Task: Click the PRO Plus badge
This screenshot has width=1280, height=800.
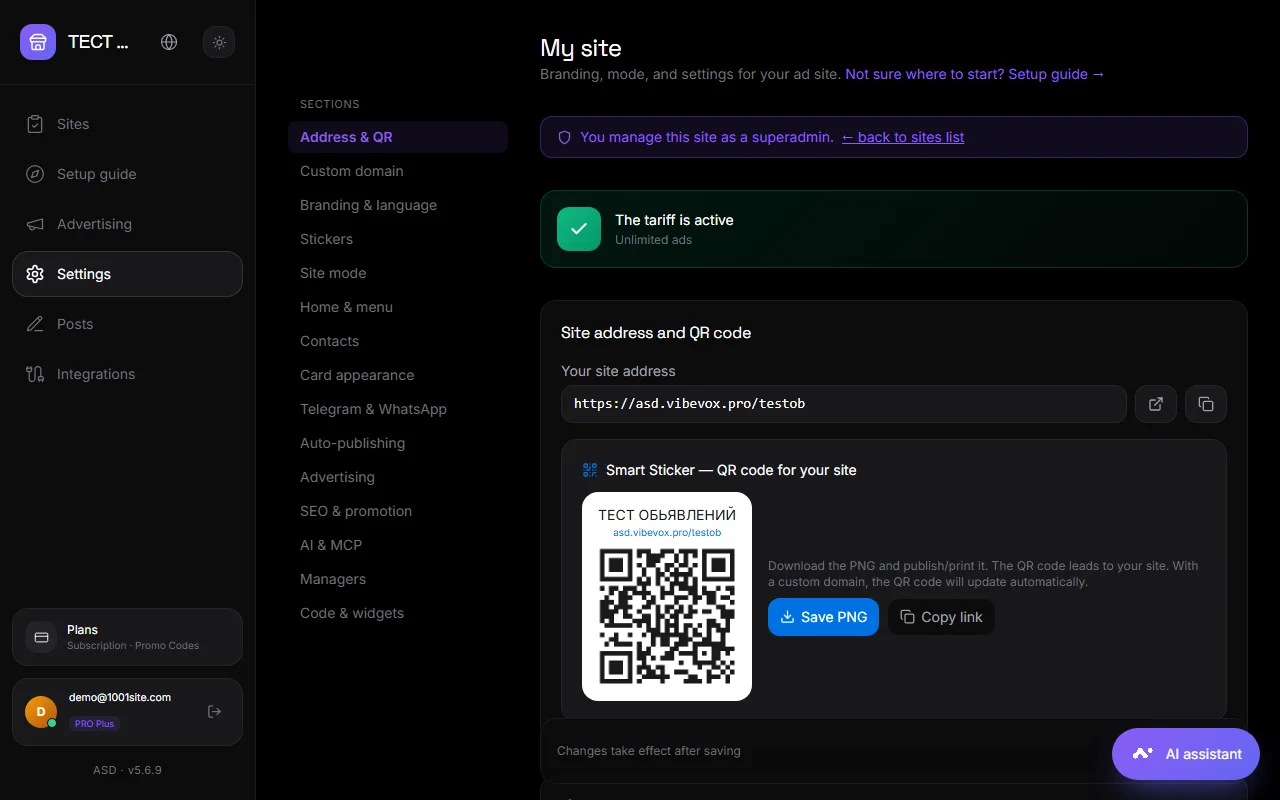Action: click(95, 723)
